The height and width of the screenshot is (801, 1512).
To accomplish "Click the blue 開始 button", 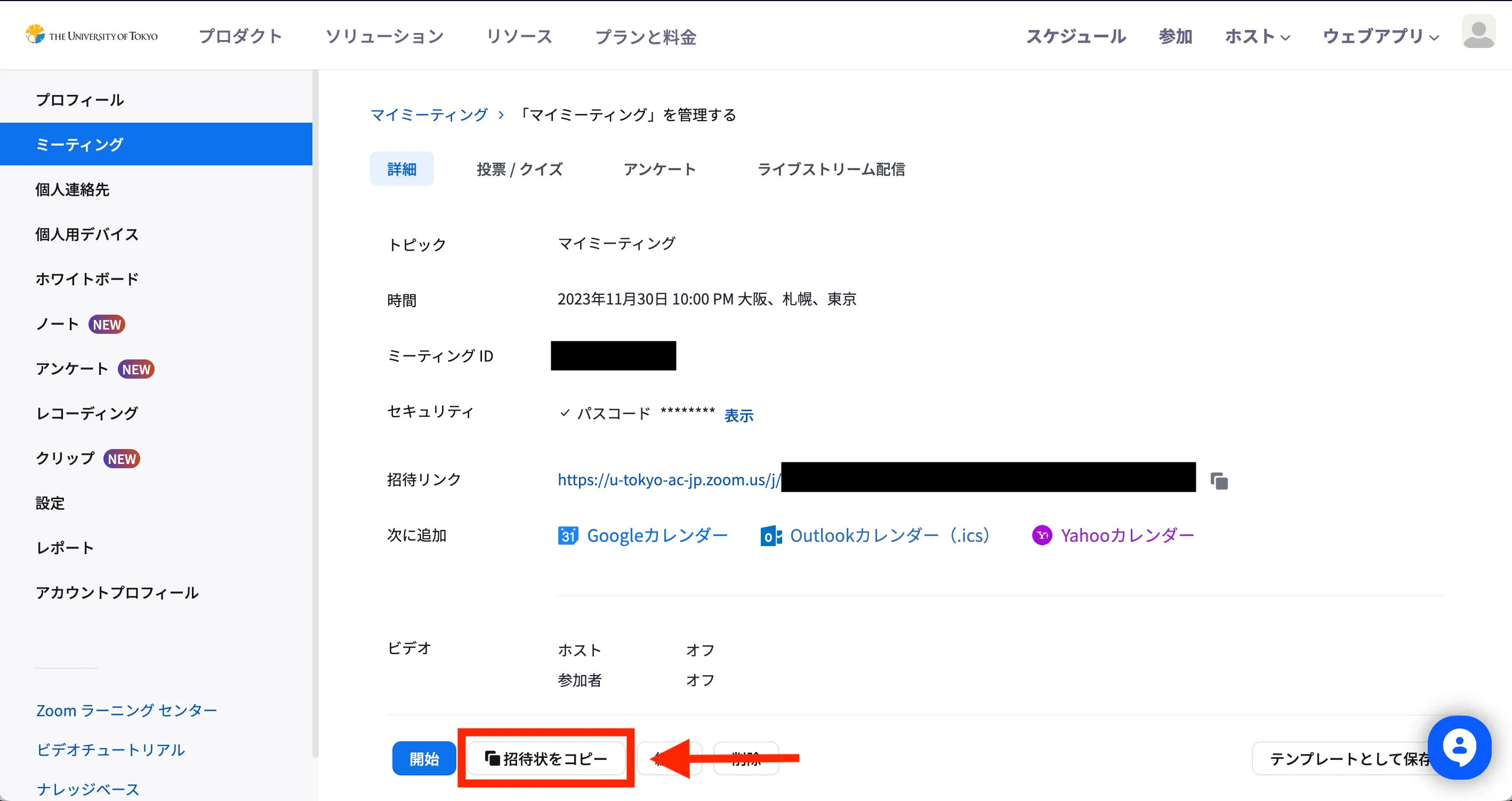I will pos(424,758).
